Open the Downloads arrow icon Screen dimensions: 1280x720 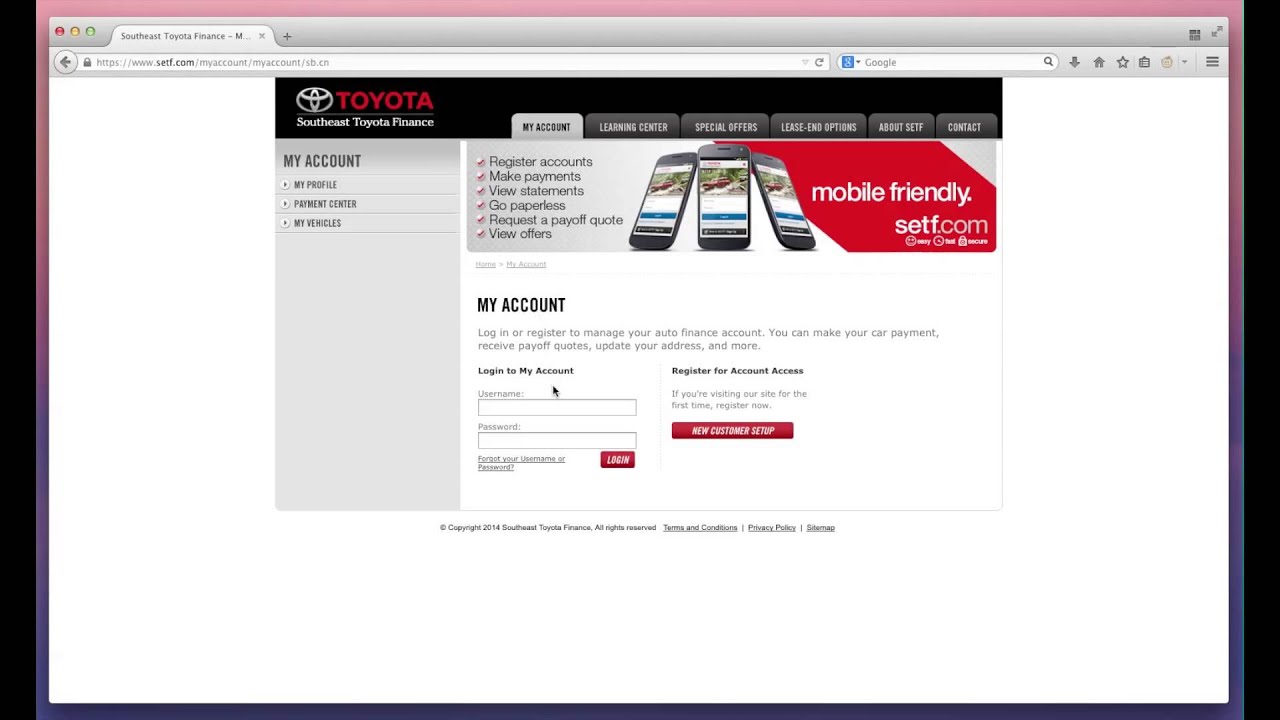(1074, 62)
